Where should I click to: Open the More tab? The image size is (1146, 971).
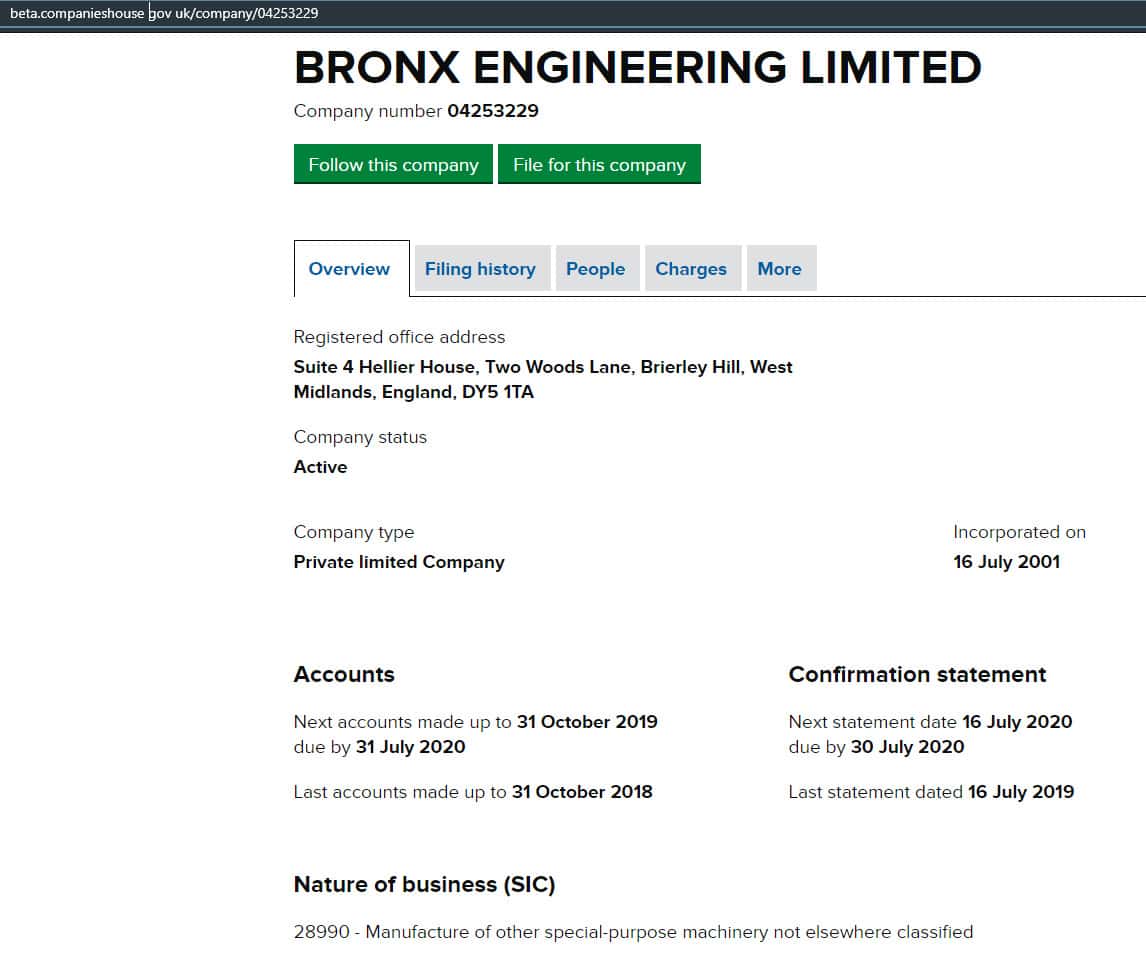779,269
